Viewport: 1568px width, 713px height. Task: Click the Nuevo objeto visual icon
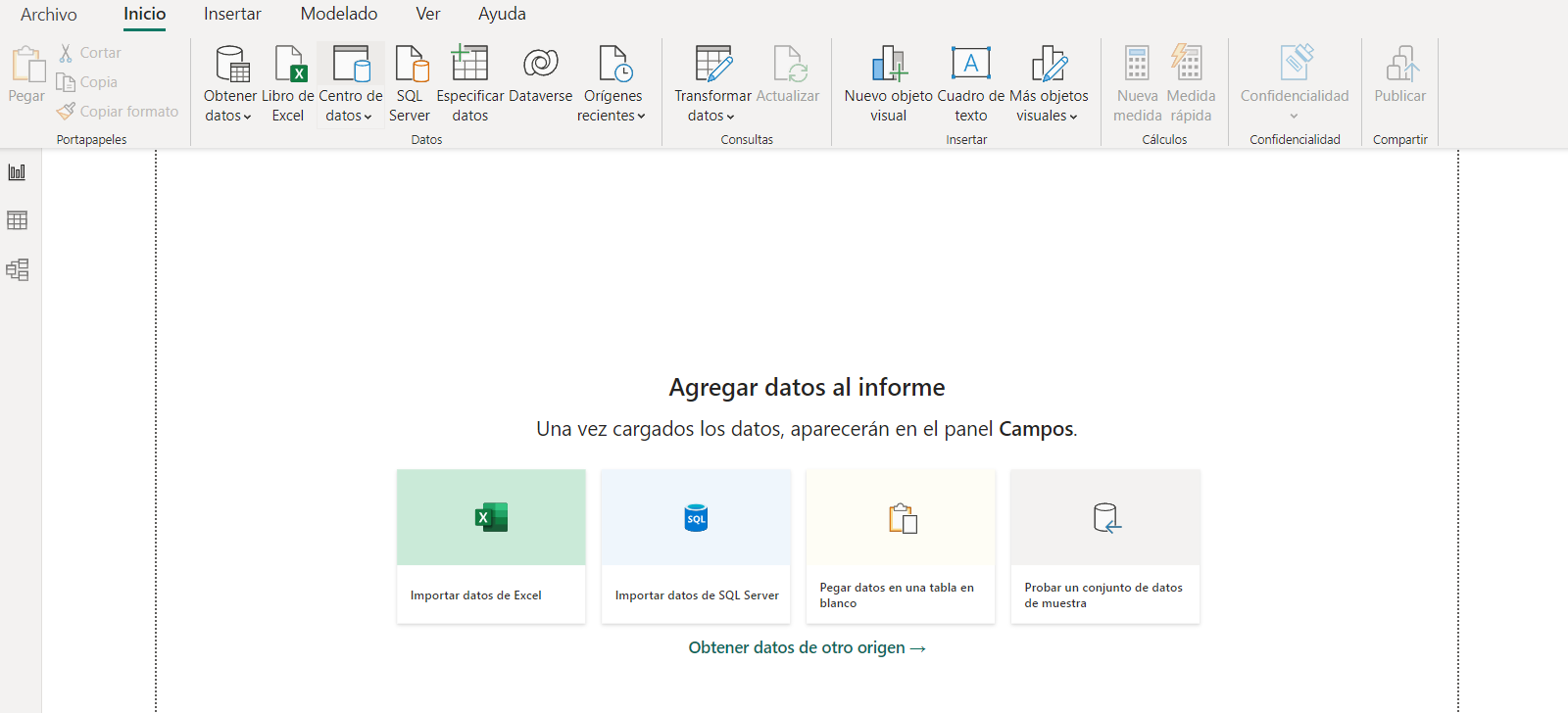889,64
